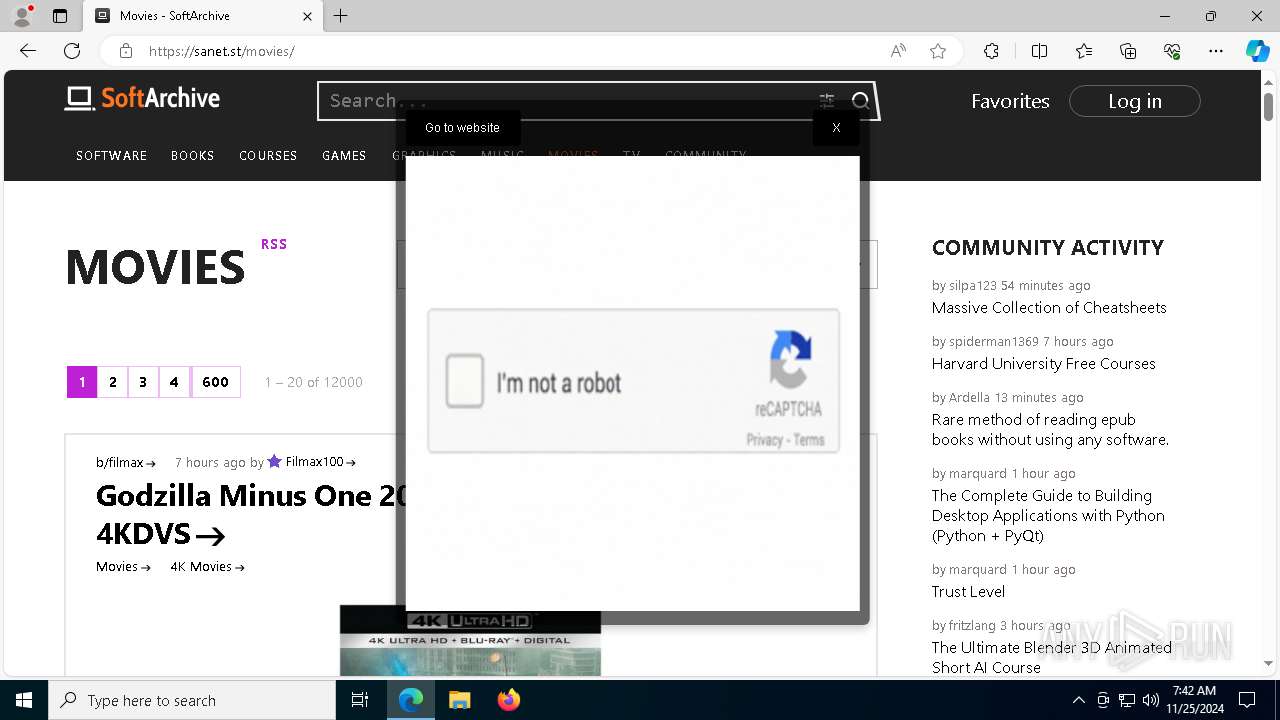Close the Movies - SoftArchive tab
Viewport: 1280px width, 720px height.
[307, 16]
